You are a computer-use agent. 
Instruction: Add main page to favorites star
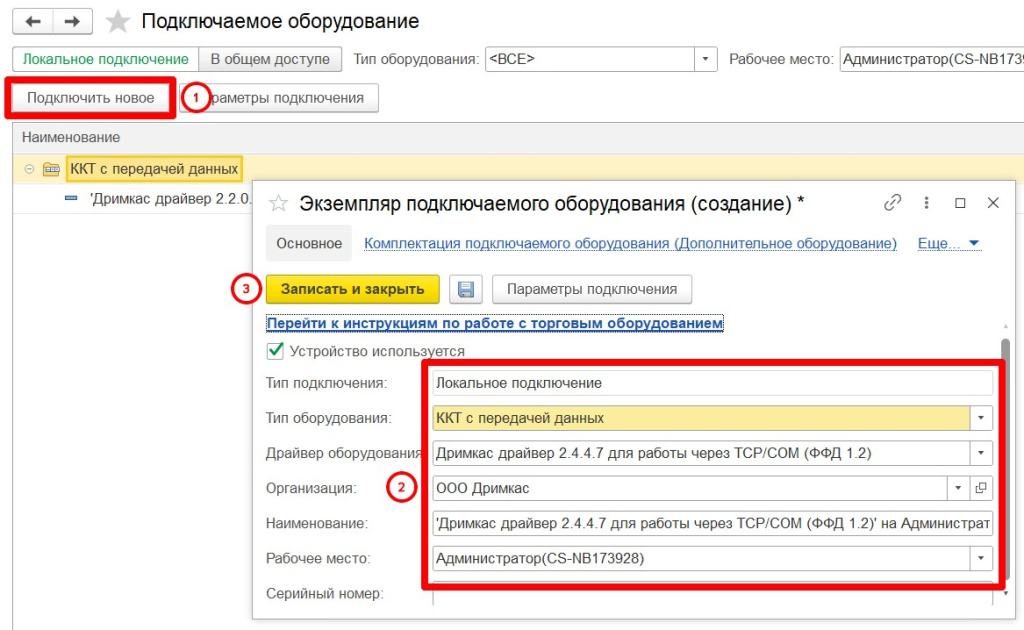[118, 22]
